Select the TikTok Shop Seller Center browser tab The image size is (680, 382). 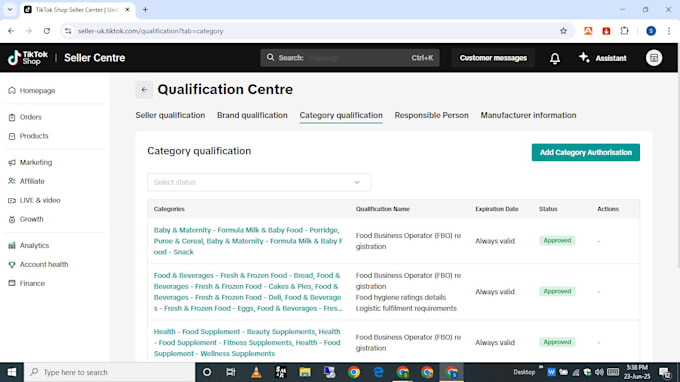(76, 10)
